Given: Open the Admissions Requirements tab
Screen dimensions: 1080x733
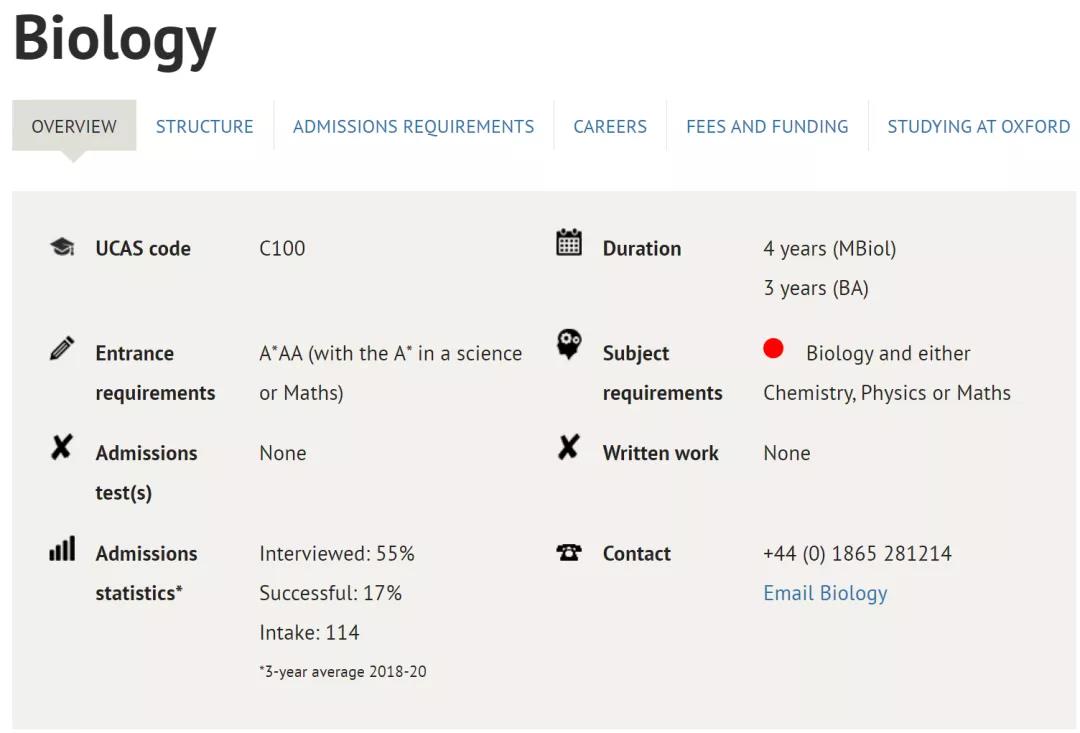Looking at the screenshot, I should pos(413,127).
